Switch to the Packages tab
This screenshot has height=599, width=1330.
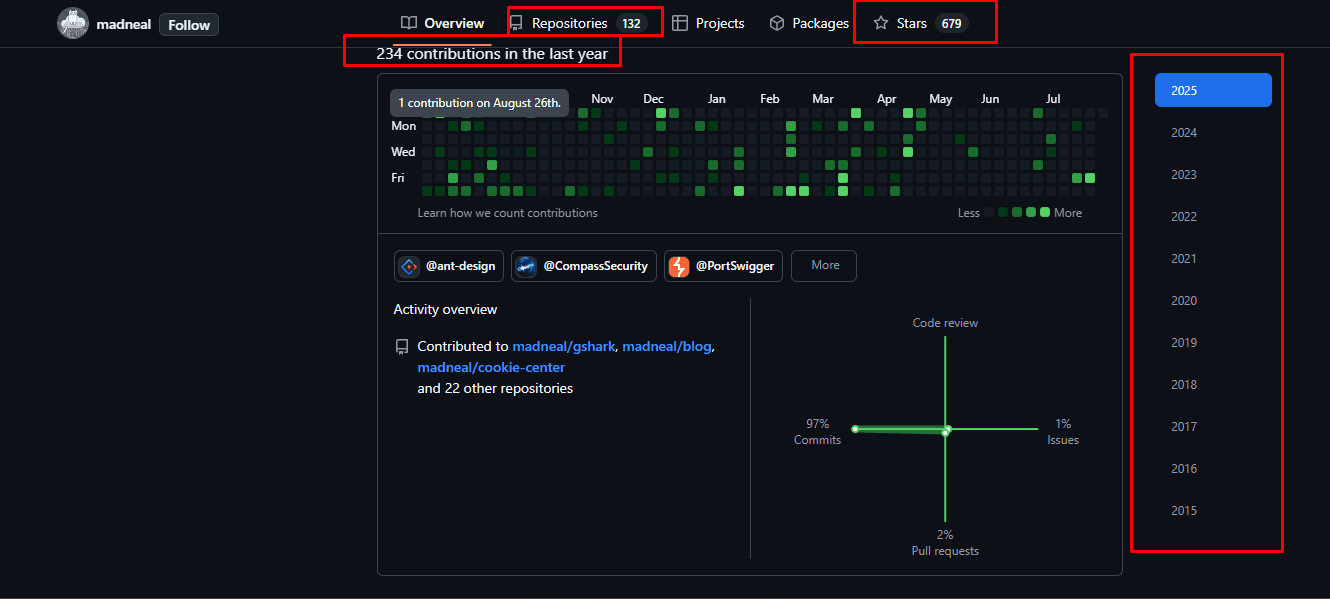(809, 23)
